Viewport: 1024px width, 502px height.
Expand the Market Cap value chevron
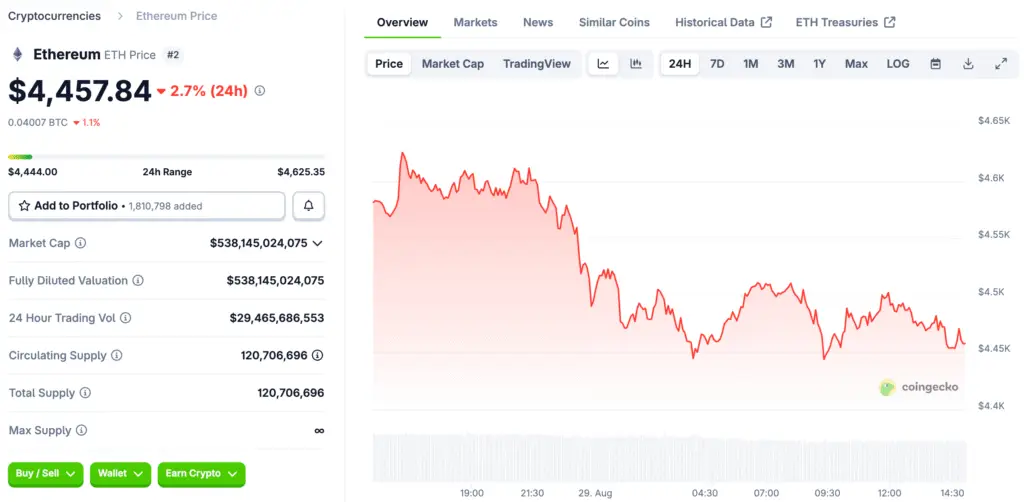coord(318,243)
